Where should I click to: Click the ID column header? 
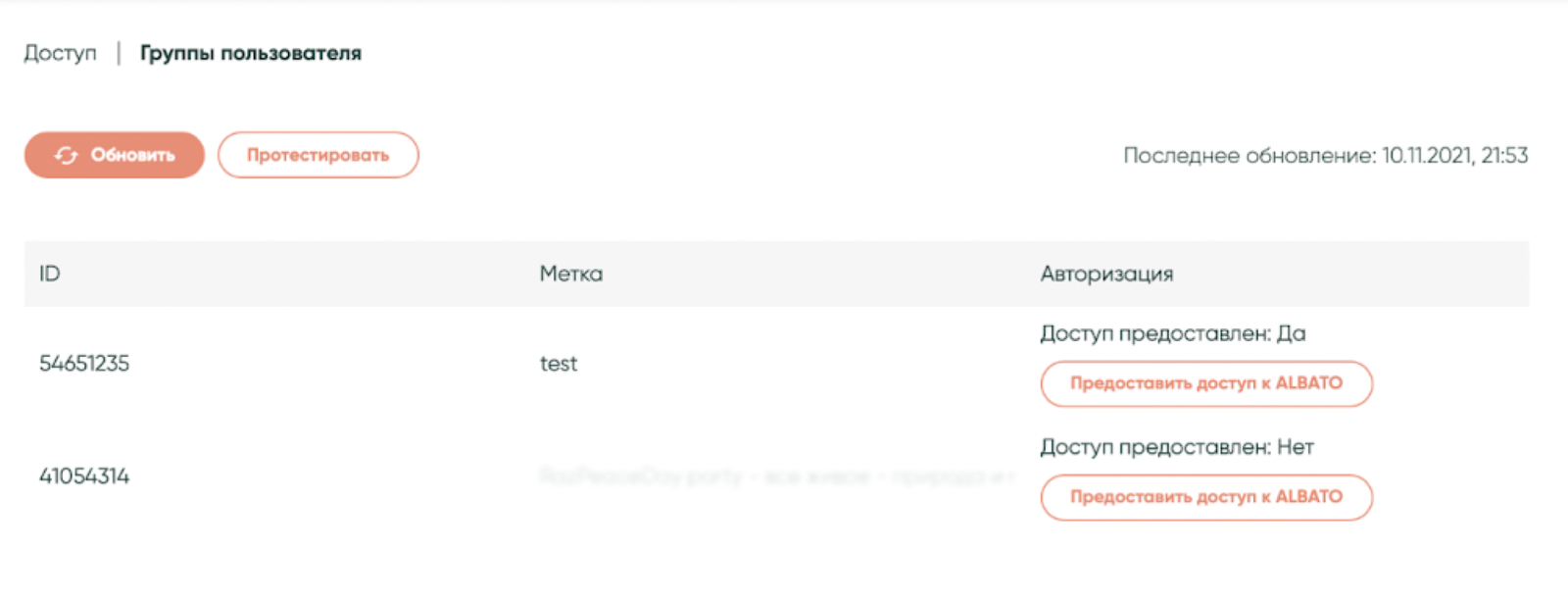(x=50, y=275)
